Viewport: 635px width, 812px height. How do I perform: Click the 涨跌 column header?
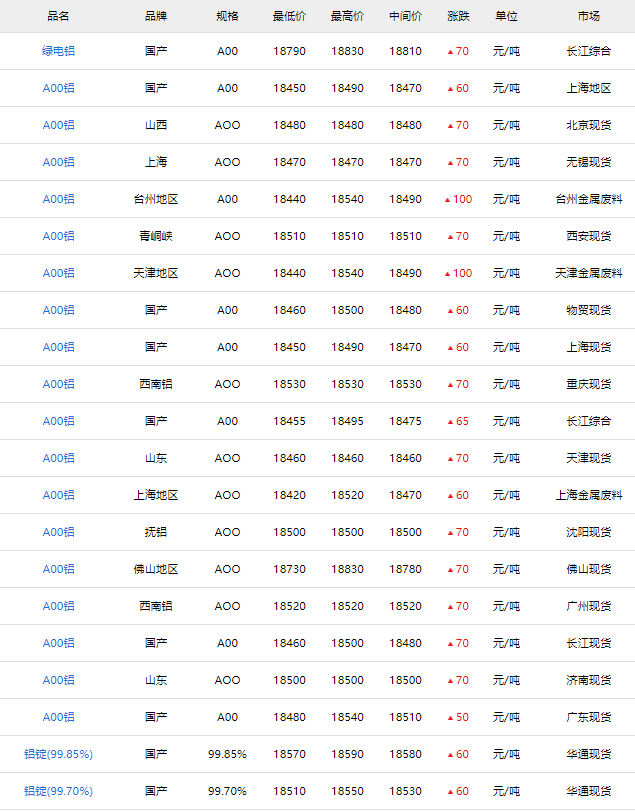458,16
